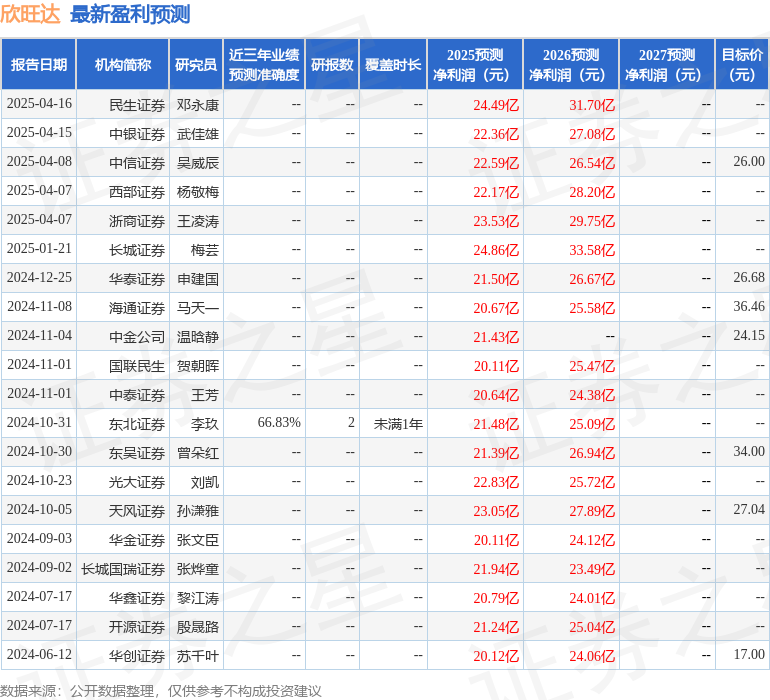Click the 25.04亿 profit value
Image resolution: width=770 pixels, height=700 pixels.
pyautogui.click(x=592, y=627)
